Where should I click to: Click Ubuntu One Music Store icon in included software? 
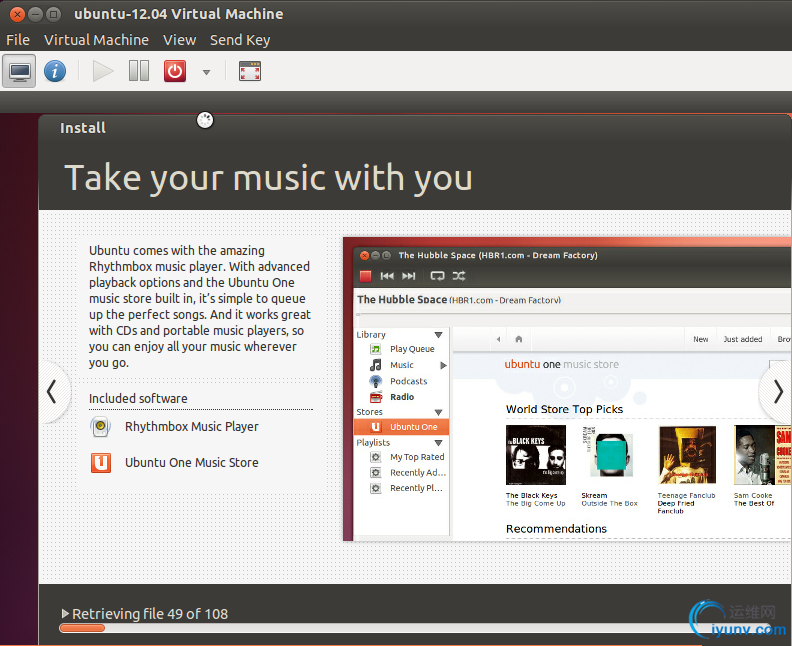pos(101,462)
